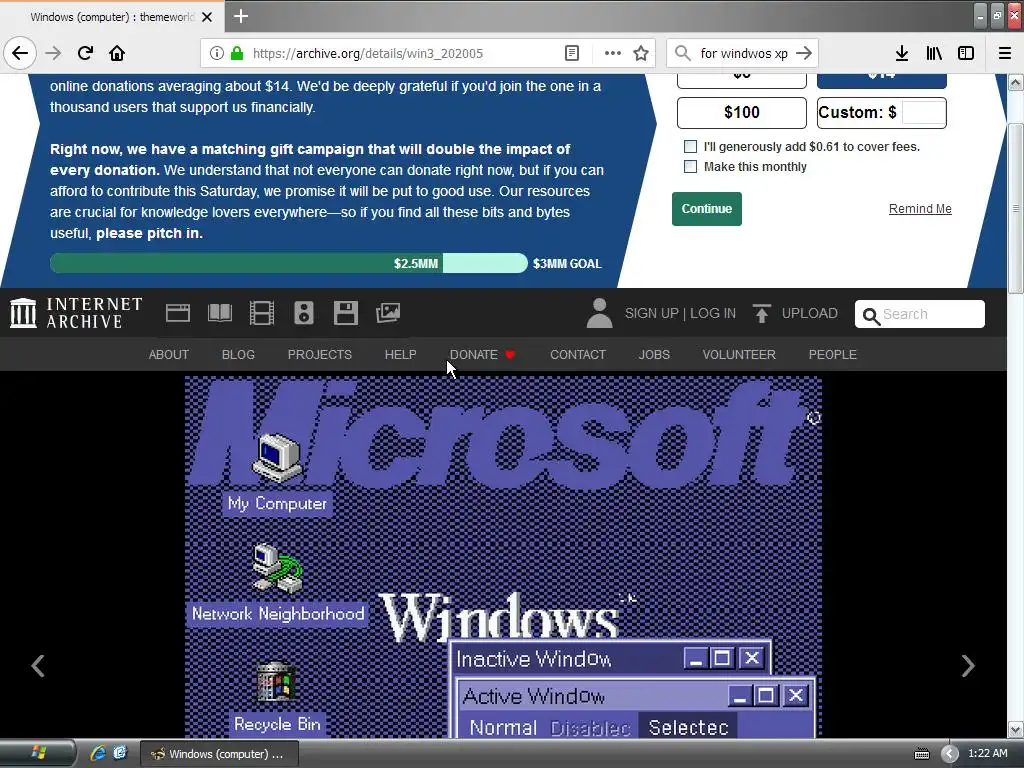Click the browser Forward arrow button
This screenshot has width=1024, height=768.
point(54,53)
